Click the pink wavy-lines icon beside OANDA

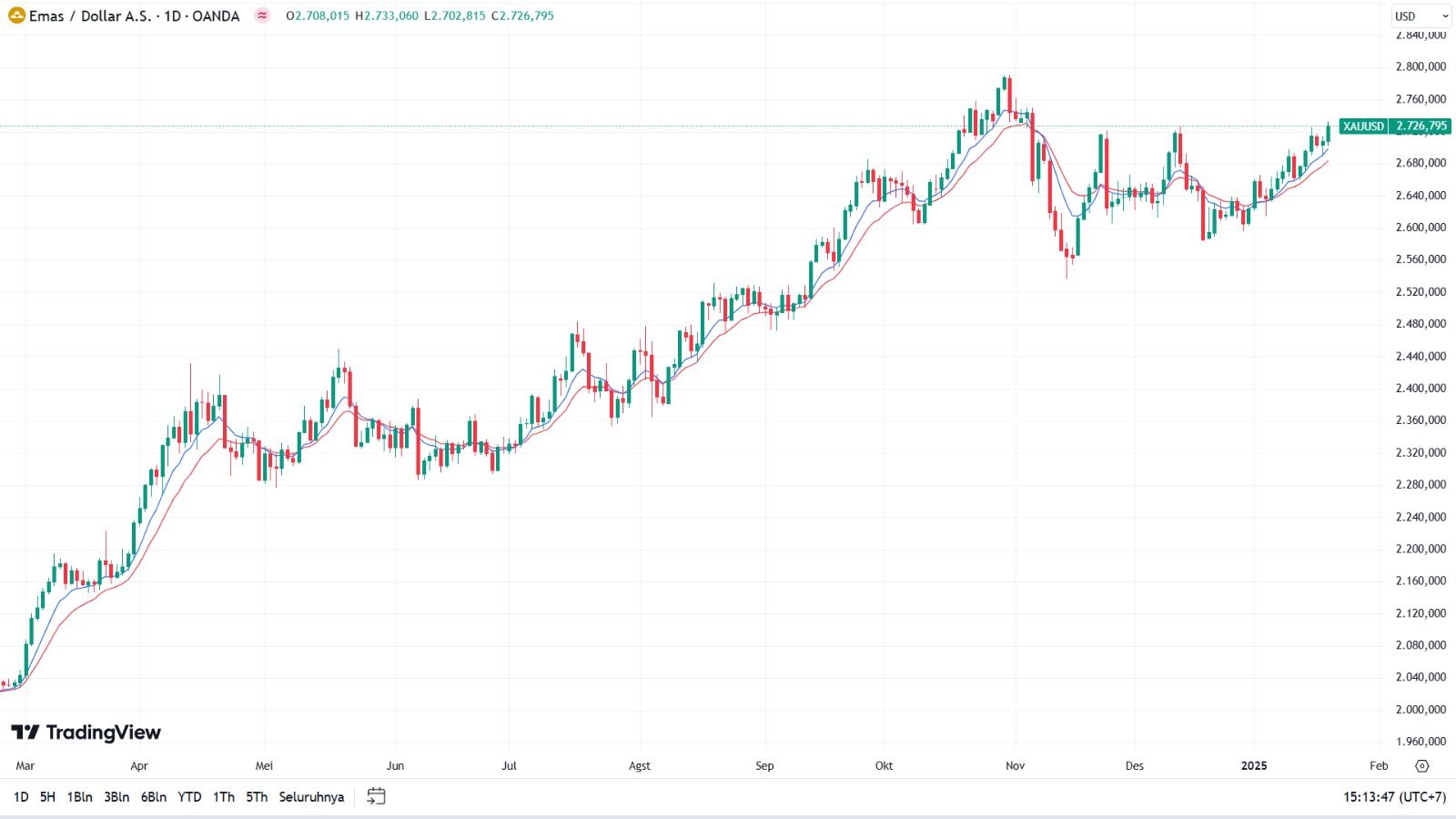coord(262,15)
